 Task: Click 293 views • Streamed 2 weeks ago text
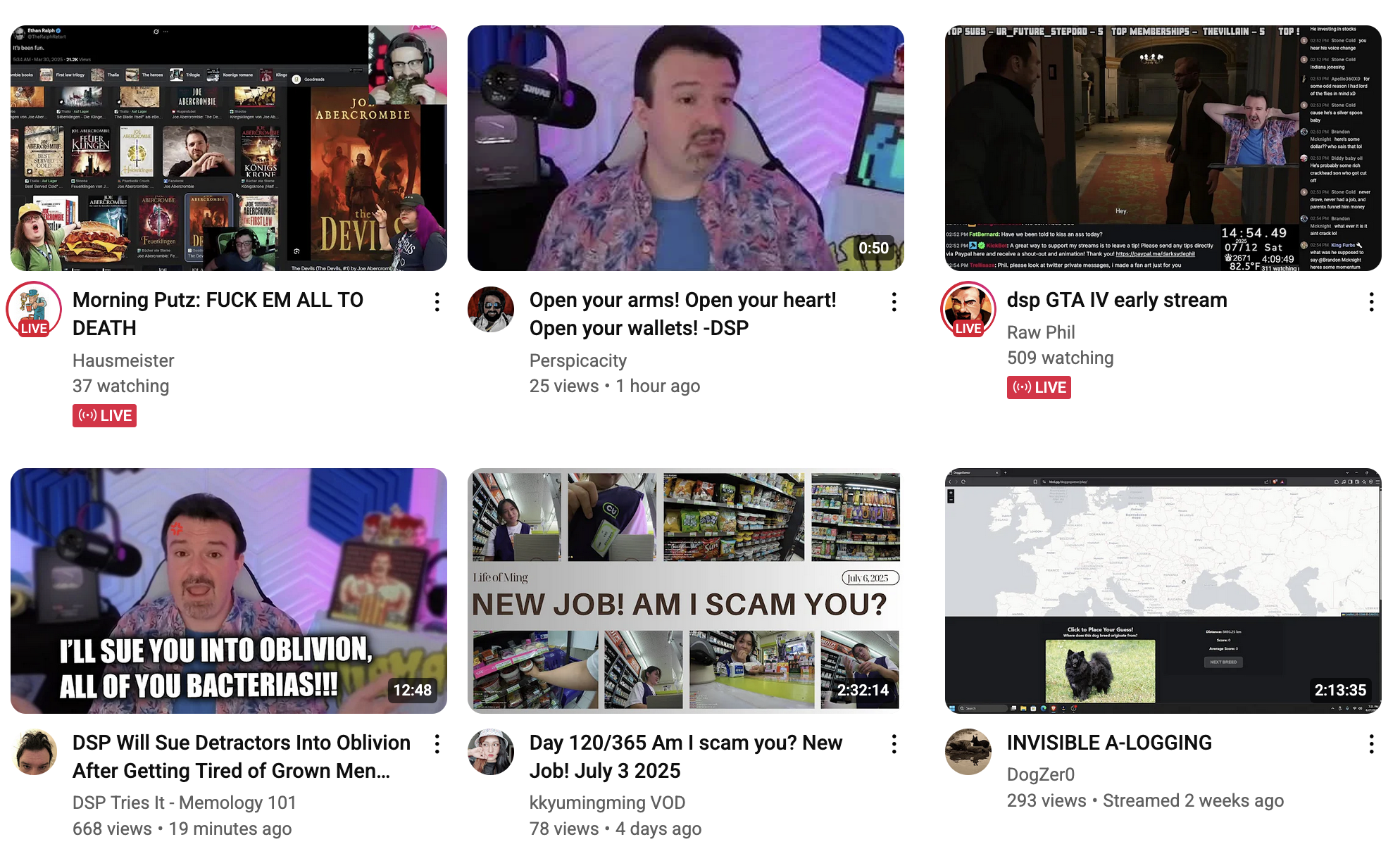pos(1146,800)
